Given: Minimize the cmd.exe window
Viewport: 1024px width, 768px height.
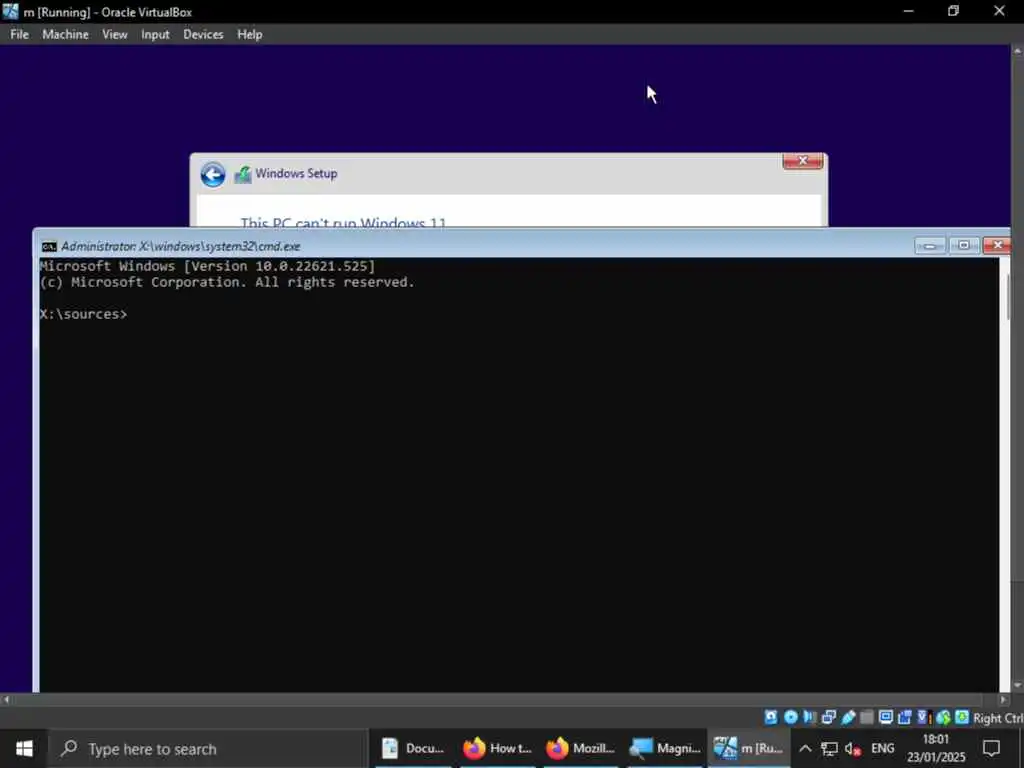Looking at the screenshot, I should point(930,246).
